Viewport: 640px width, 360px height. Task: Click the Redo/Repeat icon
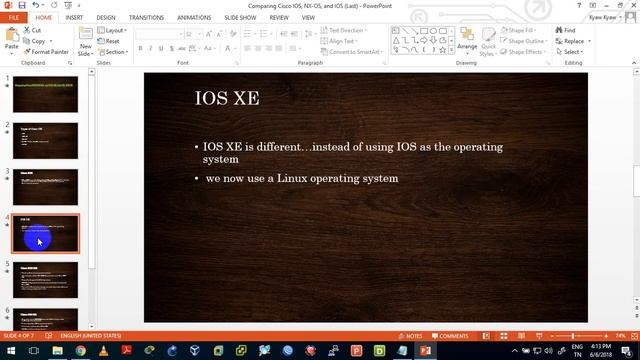54,5
